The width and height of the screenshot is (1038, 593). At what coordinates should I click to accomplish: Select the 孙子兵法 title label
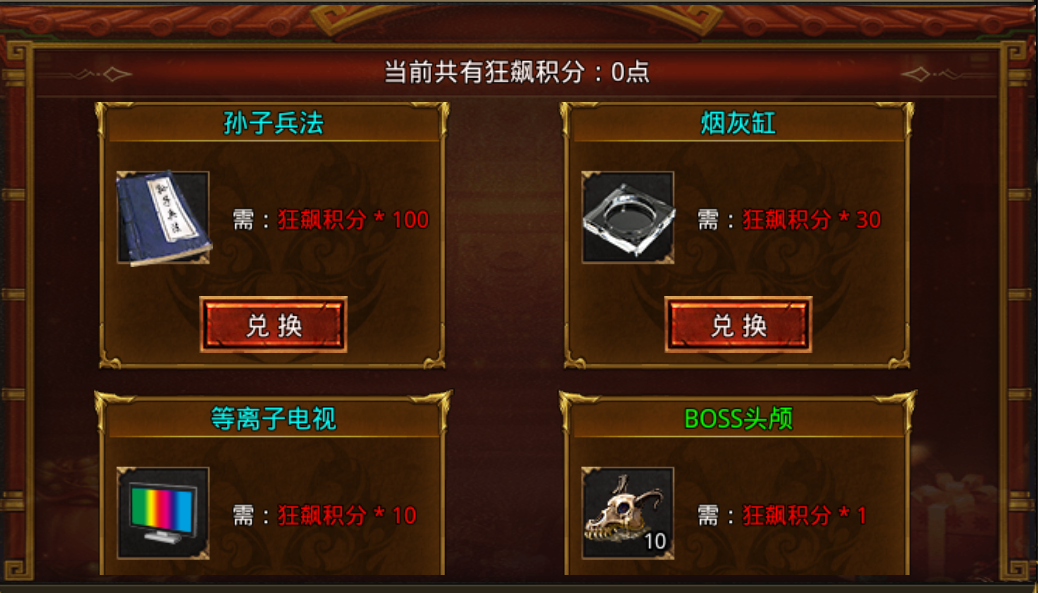273,122
